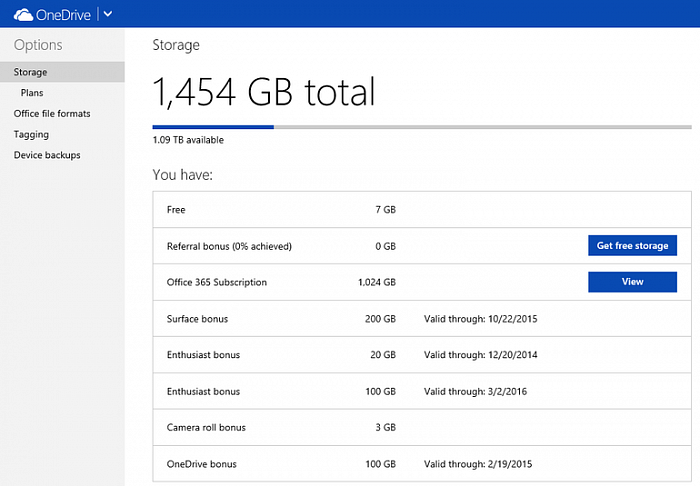700x486 pixels.
Task: Open the Tagging options page
Action: click(x=31, y=134)
